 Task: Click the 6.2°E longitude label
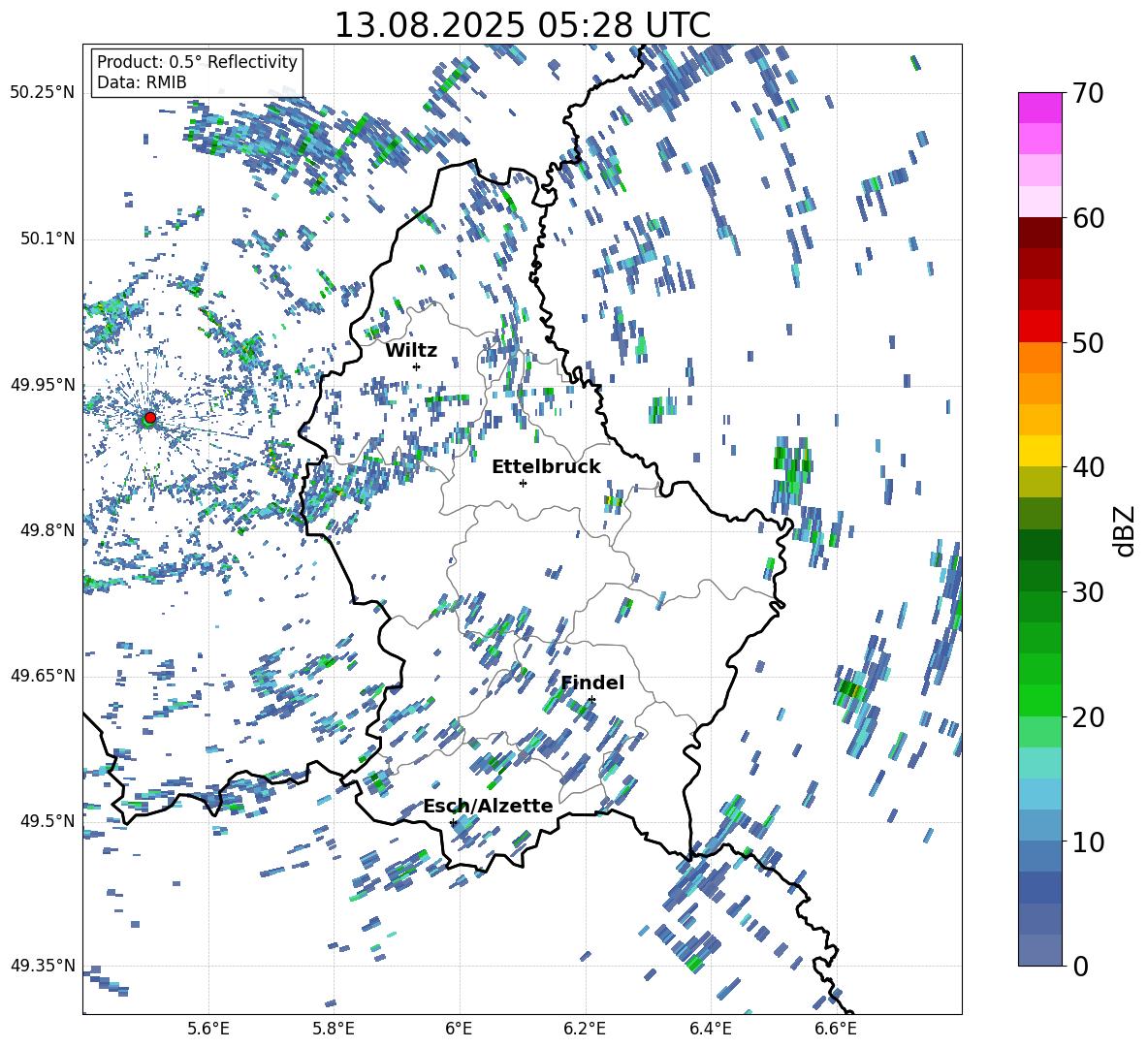(585, 1029)
